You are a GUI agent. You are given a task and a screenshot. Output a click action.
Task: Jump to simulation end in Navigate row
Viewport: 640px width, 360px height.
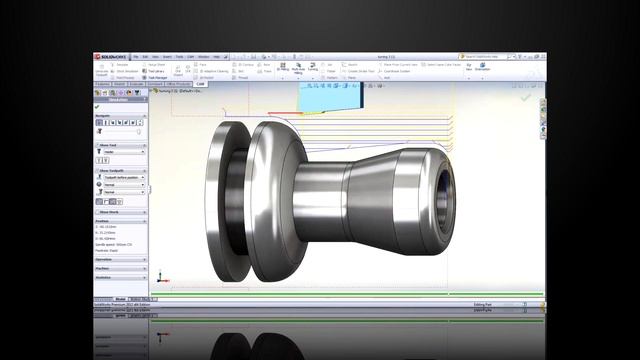140,122
